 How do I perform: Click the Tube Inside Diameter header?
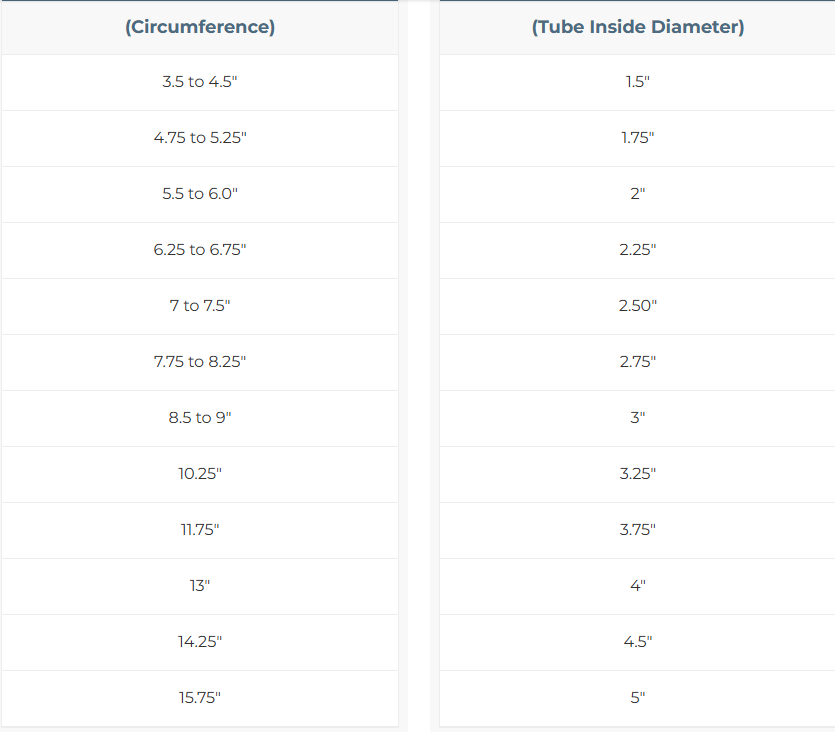click(637, 27)
